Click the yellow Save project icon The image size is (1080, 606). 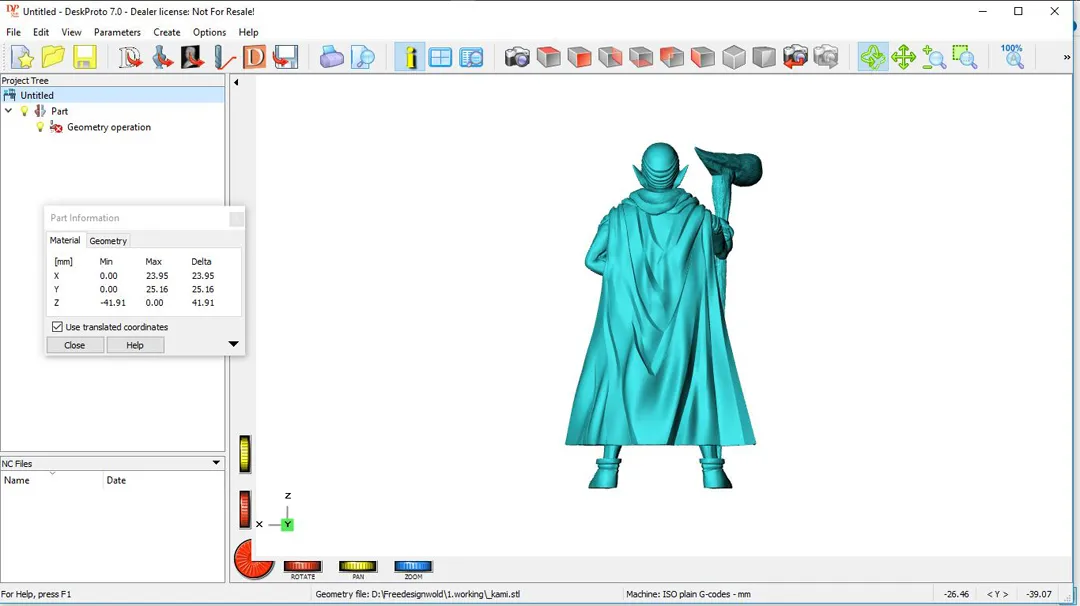[x=85, y=57]
